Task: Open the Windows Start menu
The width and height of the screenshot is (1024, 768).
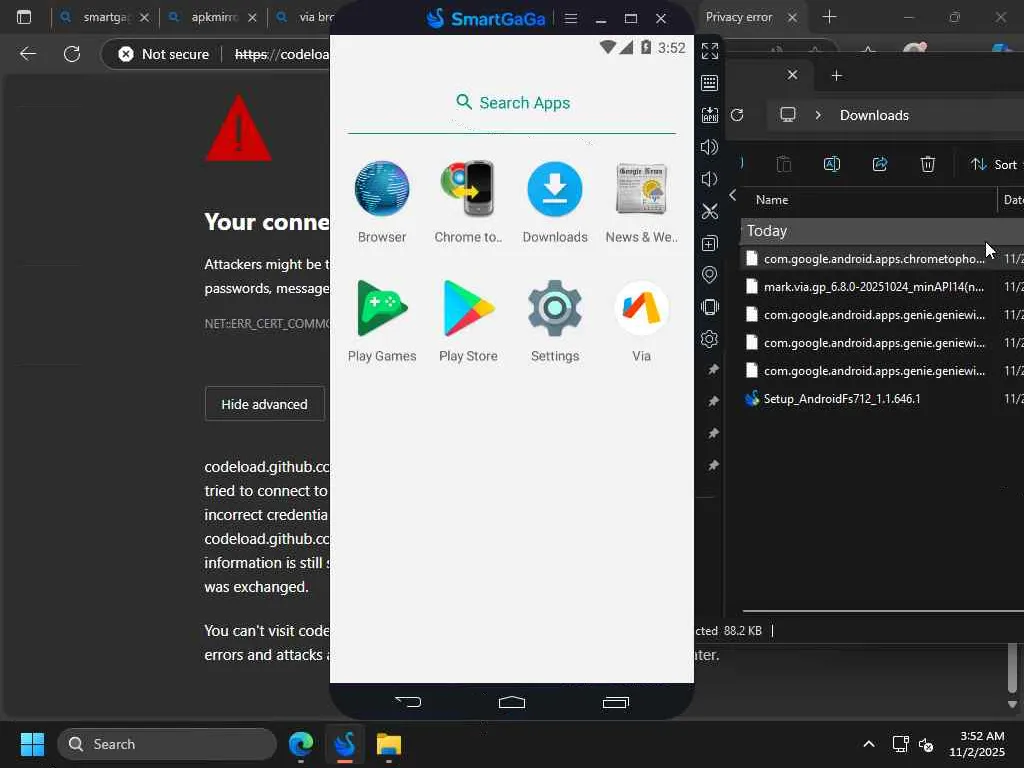Action: click(x=32, y=744)
